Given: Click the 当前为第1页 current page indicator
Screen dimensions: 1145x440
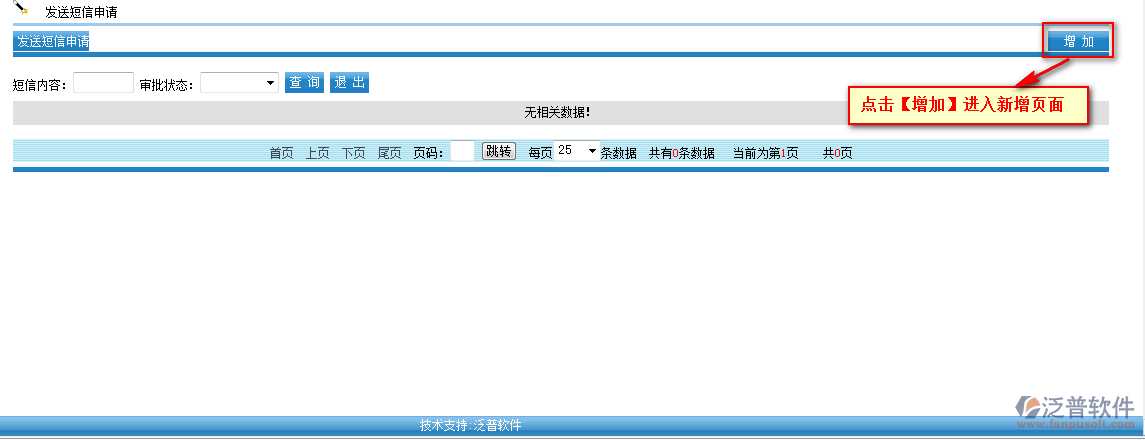Looking at the screenshot, I should [x=765, y=153].
